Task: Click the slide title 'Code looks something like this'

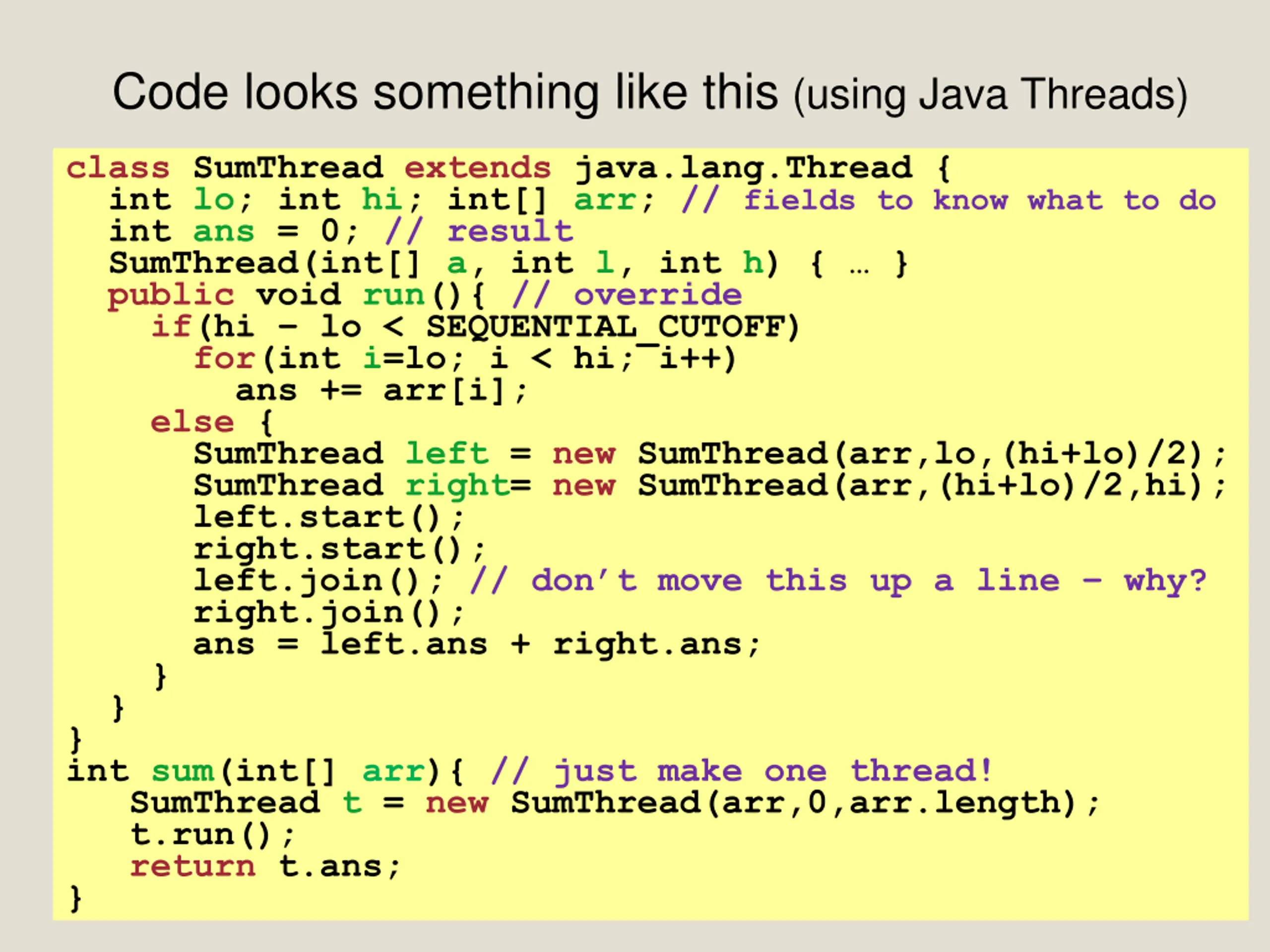Action: [445, 93]
